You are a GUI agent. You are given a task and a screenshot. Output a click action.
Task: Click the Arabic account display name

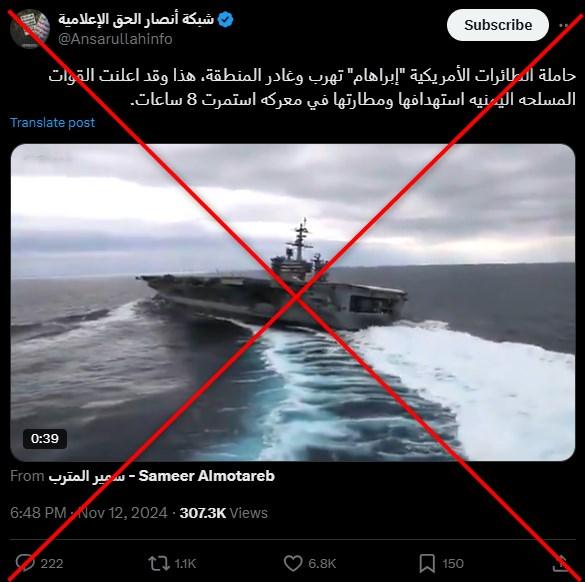pyautogui.click(x=136, y=19)
